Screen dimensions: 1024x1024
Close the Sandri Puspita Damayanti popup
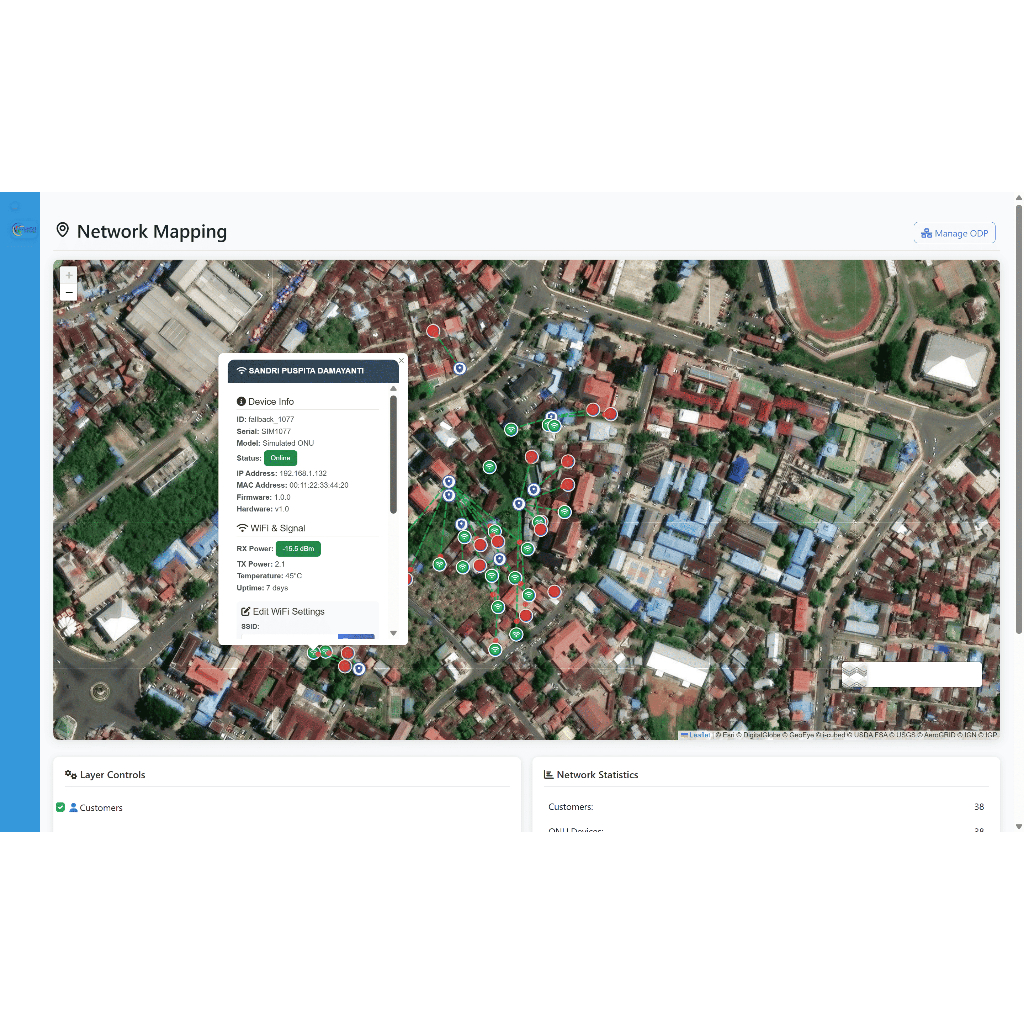(x=402, y=360)
